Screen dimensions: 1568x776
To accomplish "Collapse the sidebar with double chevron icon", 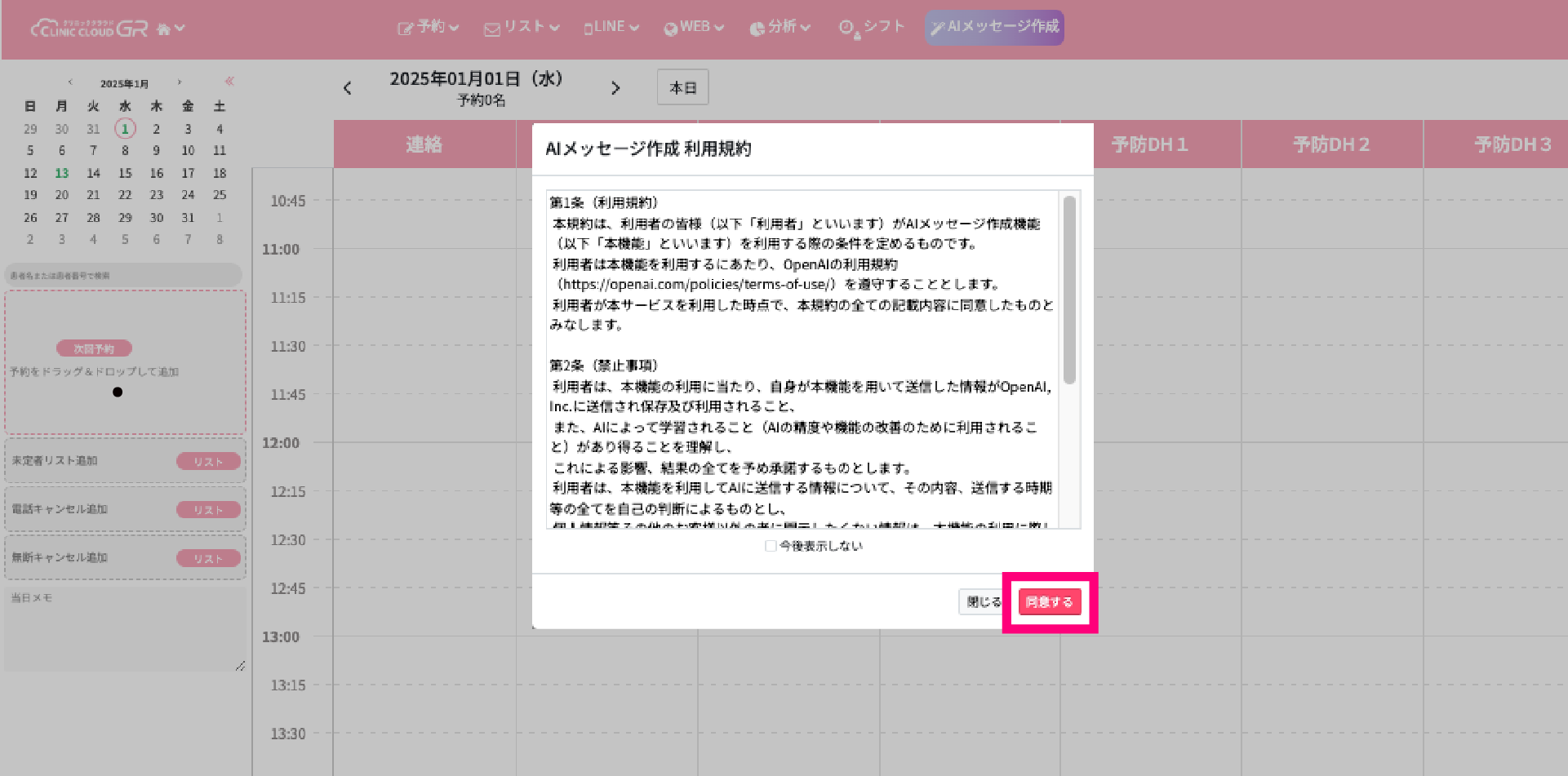I will point(229,81).
